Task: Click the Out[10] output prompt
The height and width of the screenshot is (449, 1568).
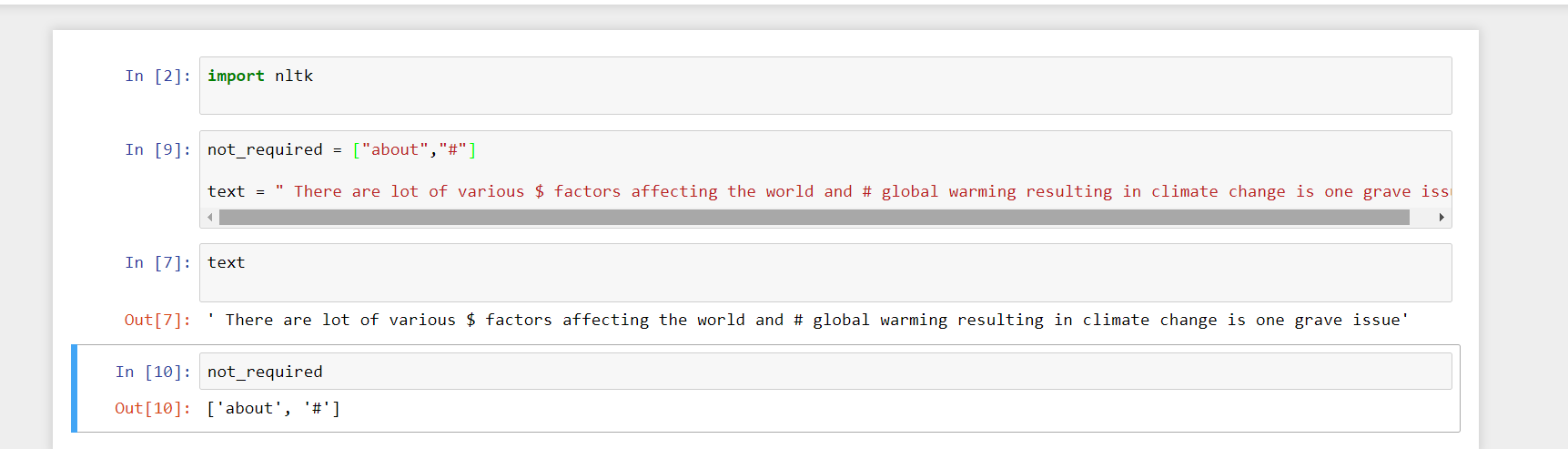Action: [152, 409]
